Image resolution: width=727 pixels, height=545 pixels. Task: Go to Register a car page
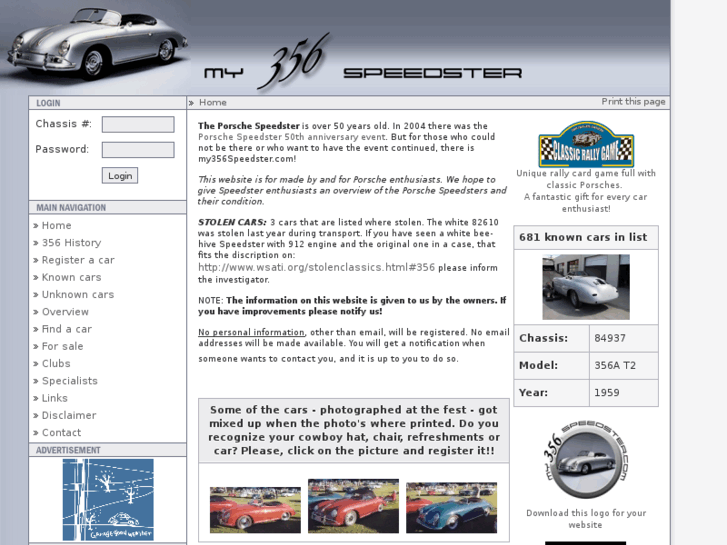pyautogui.click(x=78, y=260)
